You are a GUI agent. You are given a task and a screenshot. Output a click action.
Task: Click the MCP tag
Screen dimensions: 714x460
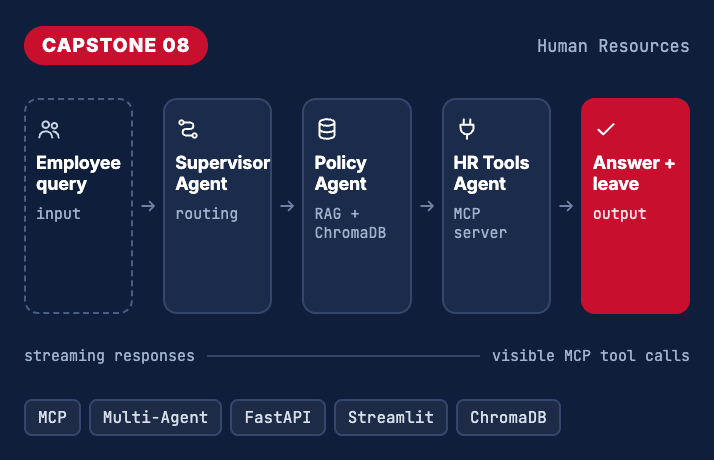tap(52, 417)
